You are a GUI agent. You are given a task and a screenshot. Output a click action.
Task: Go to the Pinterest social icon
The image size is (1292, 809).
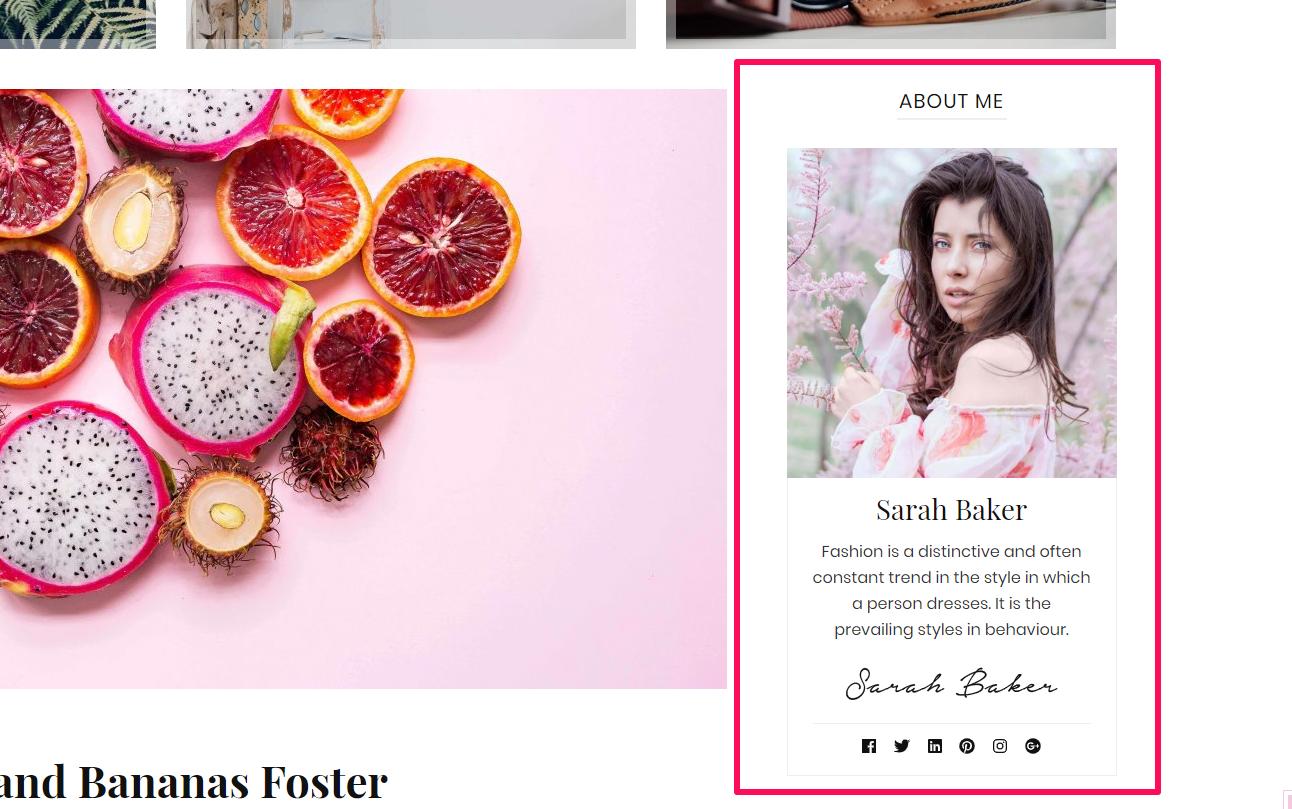967,746
